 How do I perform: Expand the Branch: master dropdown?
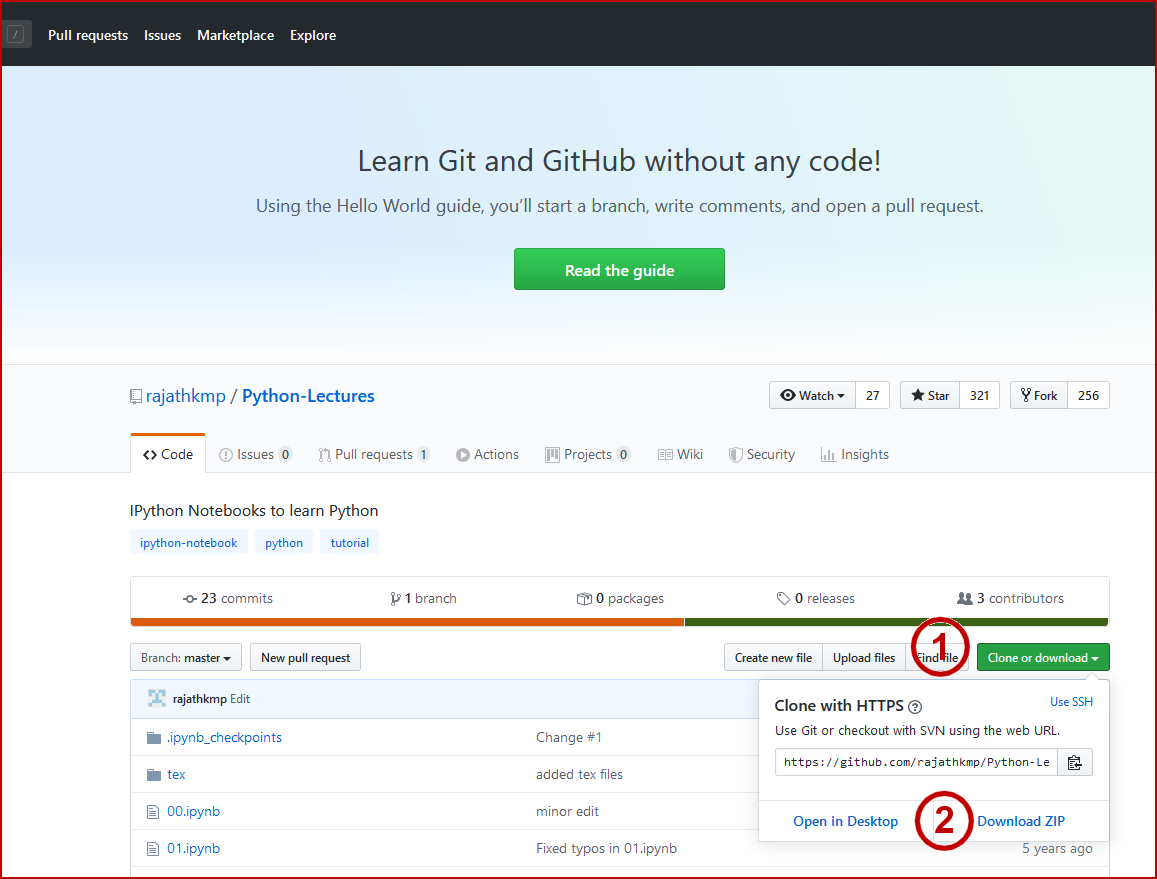pyautogui.click(x=186, y=658)
